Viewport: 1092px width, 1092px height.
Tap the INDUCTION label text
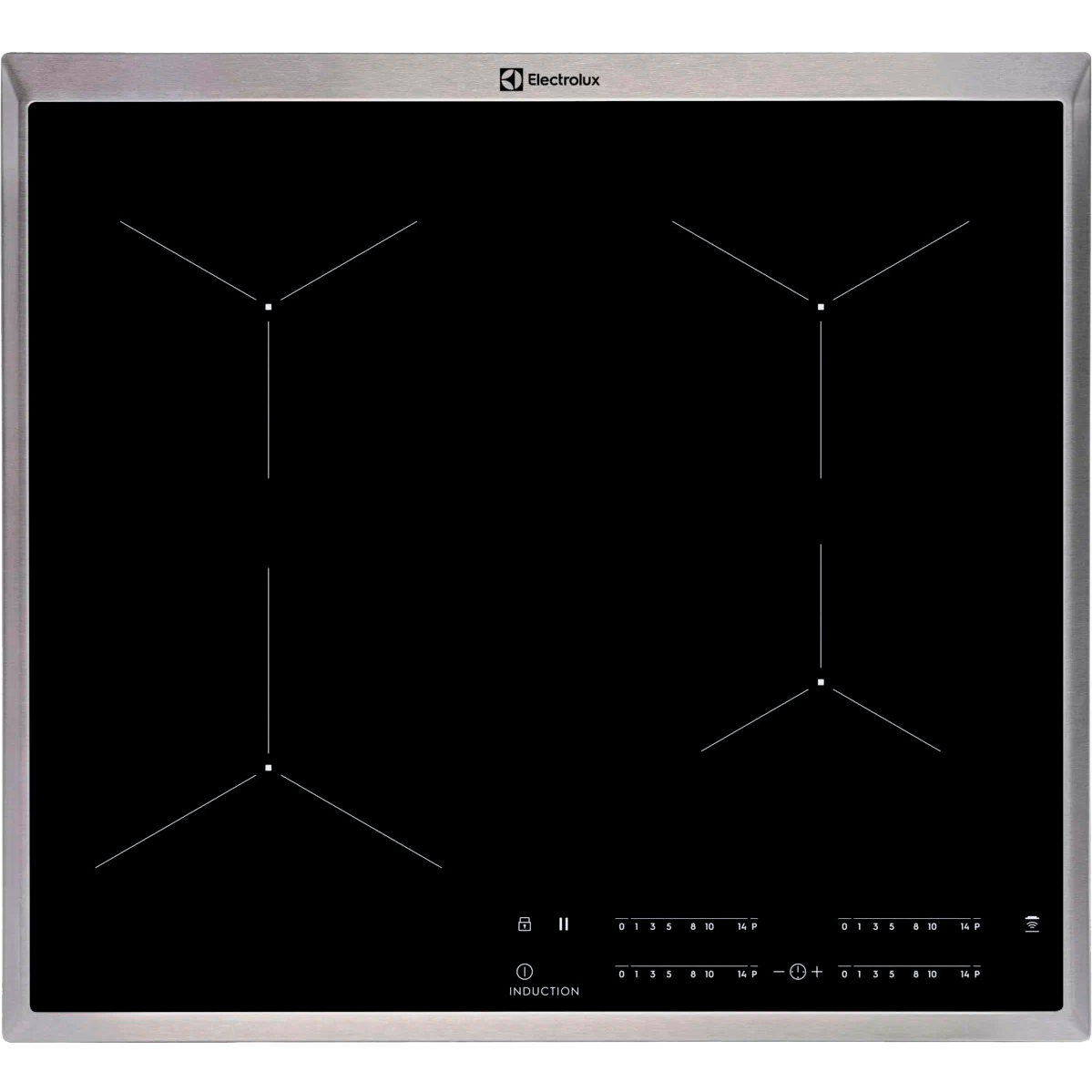[544, 991]
